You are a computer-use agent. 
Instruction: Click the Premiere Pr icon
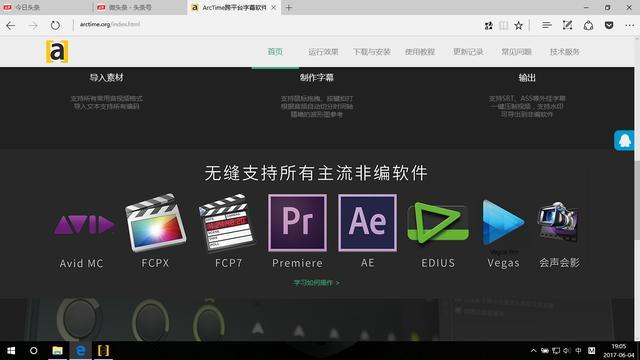pos(298,223)
